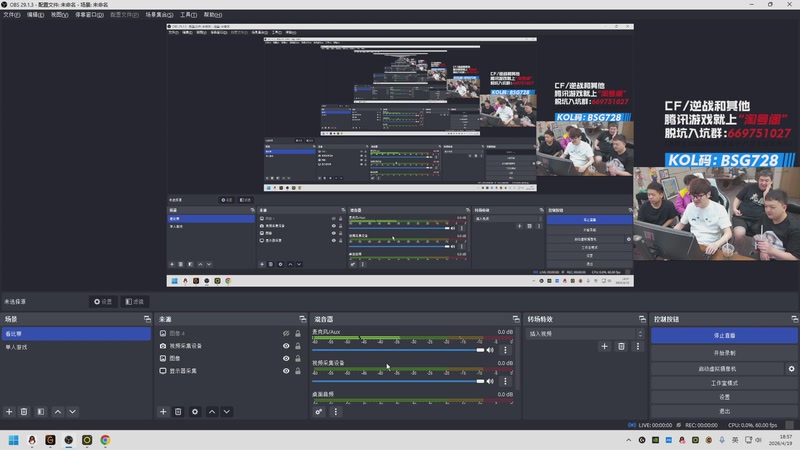Toggle lock on 显示器采集 source
Screen dimensions: 800x450
point(298,371)
